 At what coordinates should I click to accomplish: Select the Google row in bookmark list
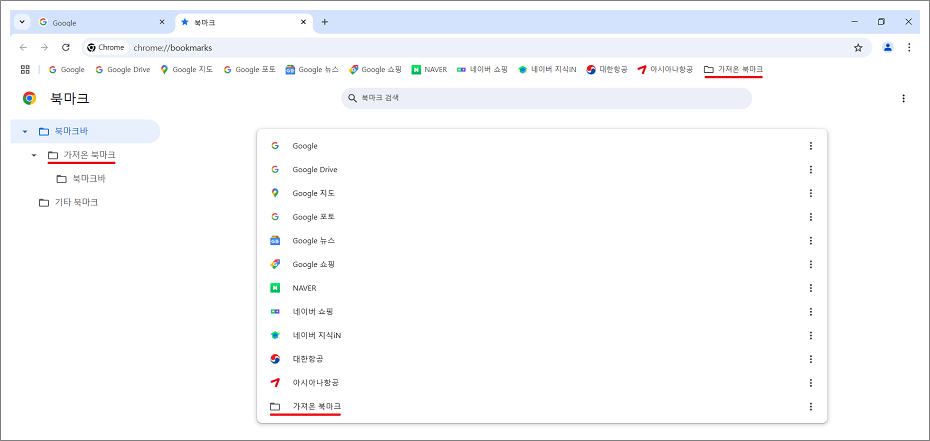tap(542, 146)
